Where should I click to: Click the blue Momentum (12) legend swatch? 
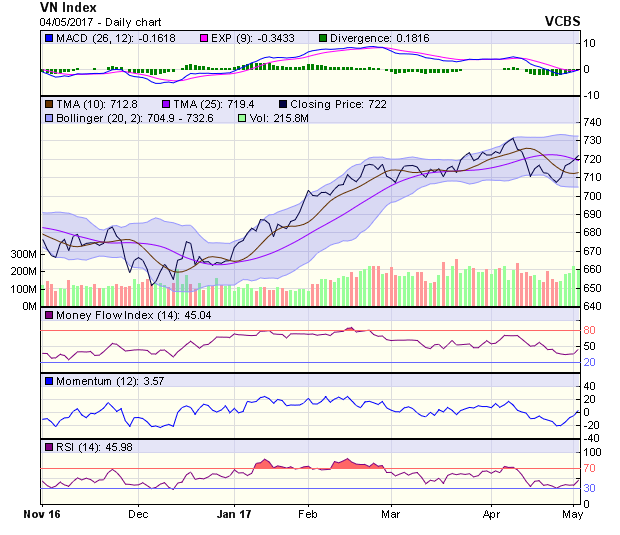coord(47,381)
